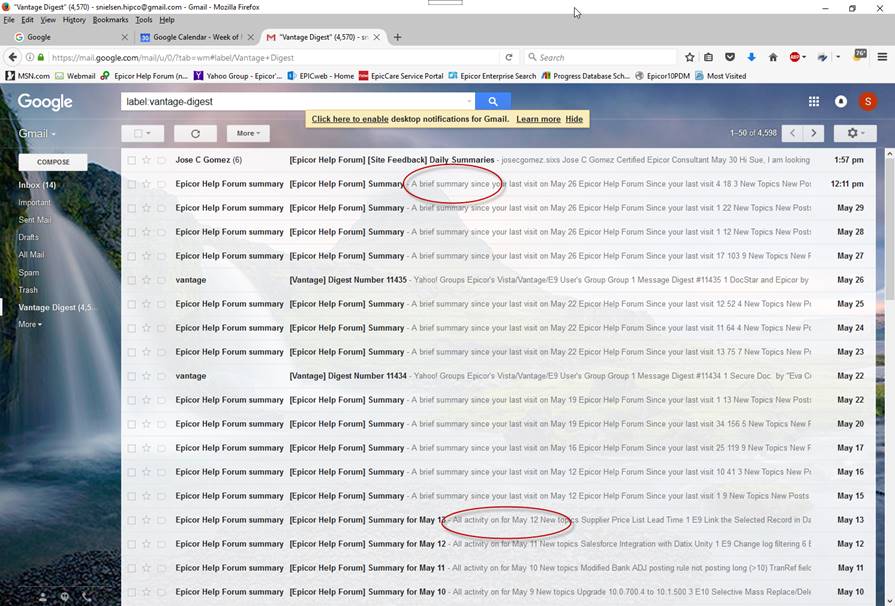Screen dimensions: 895x606
Task: Tick the Digest Number 11435 email checkbox
Action: [132, 280]
